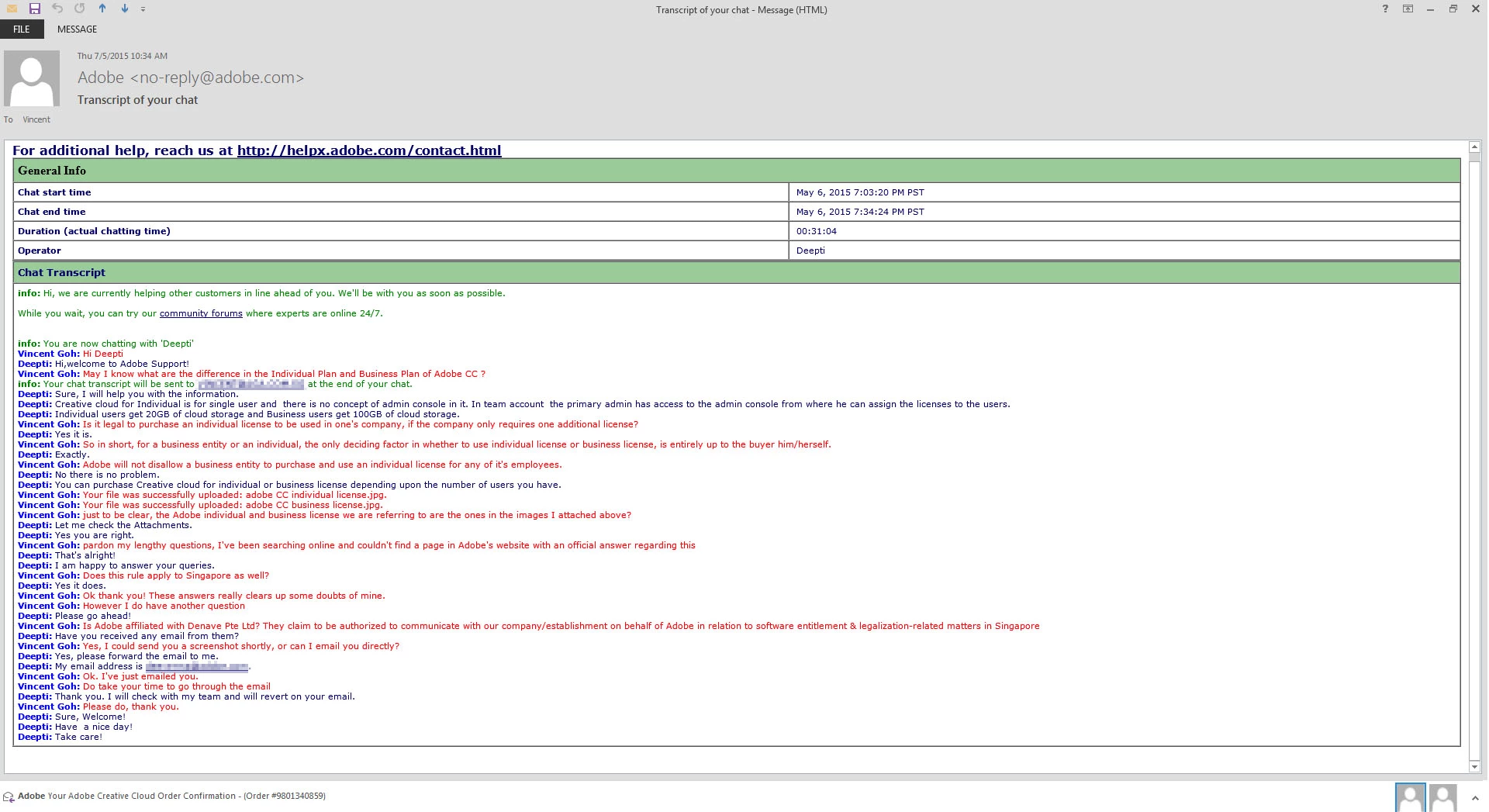Screen dimensions: 1489x812
Task: Click the date 'Thu 7/5/2015 10:34 AM'
Action: (122, 56)
